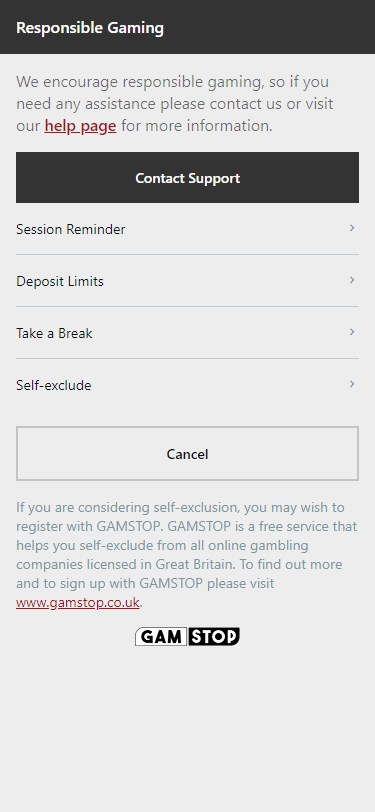Expand the Deposit Limits chevron arrow
This screenshot has height=812, width=375.
coord(352,280)
